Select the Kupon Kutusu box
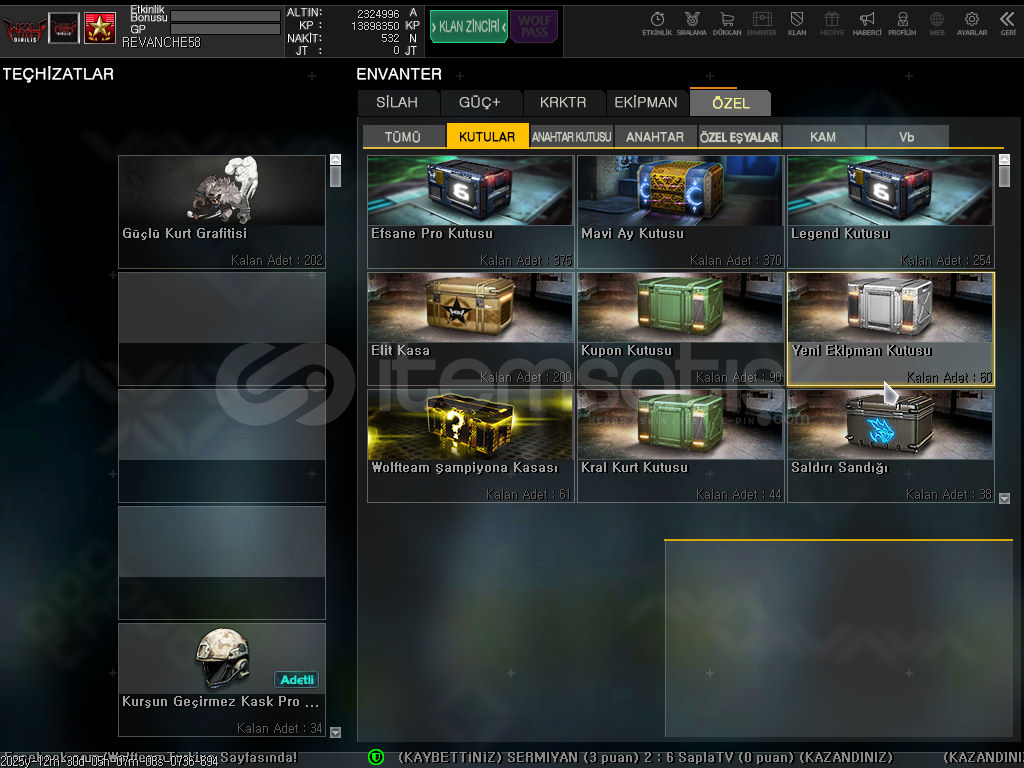The image size is (1024, 768). tap(680, 329)
